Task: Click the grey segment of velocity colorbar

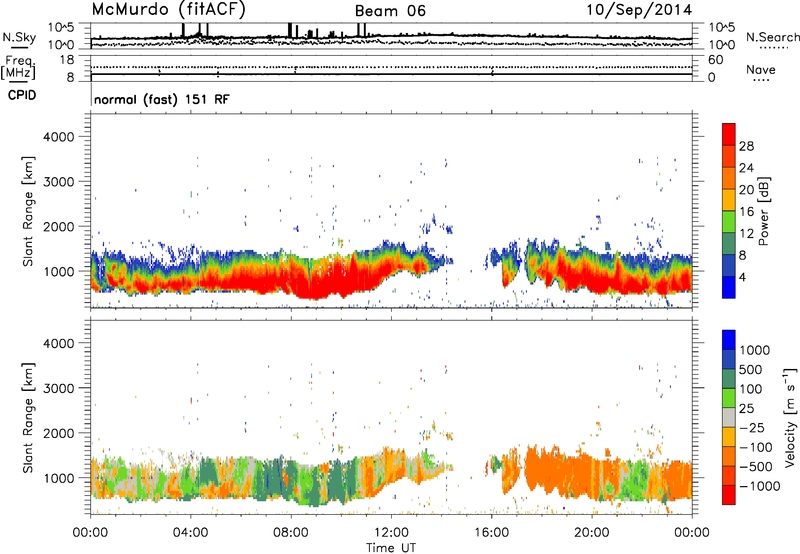Action: [x=729, y=417]
